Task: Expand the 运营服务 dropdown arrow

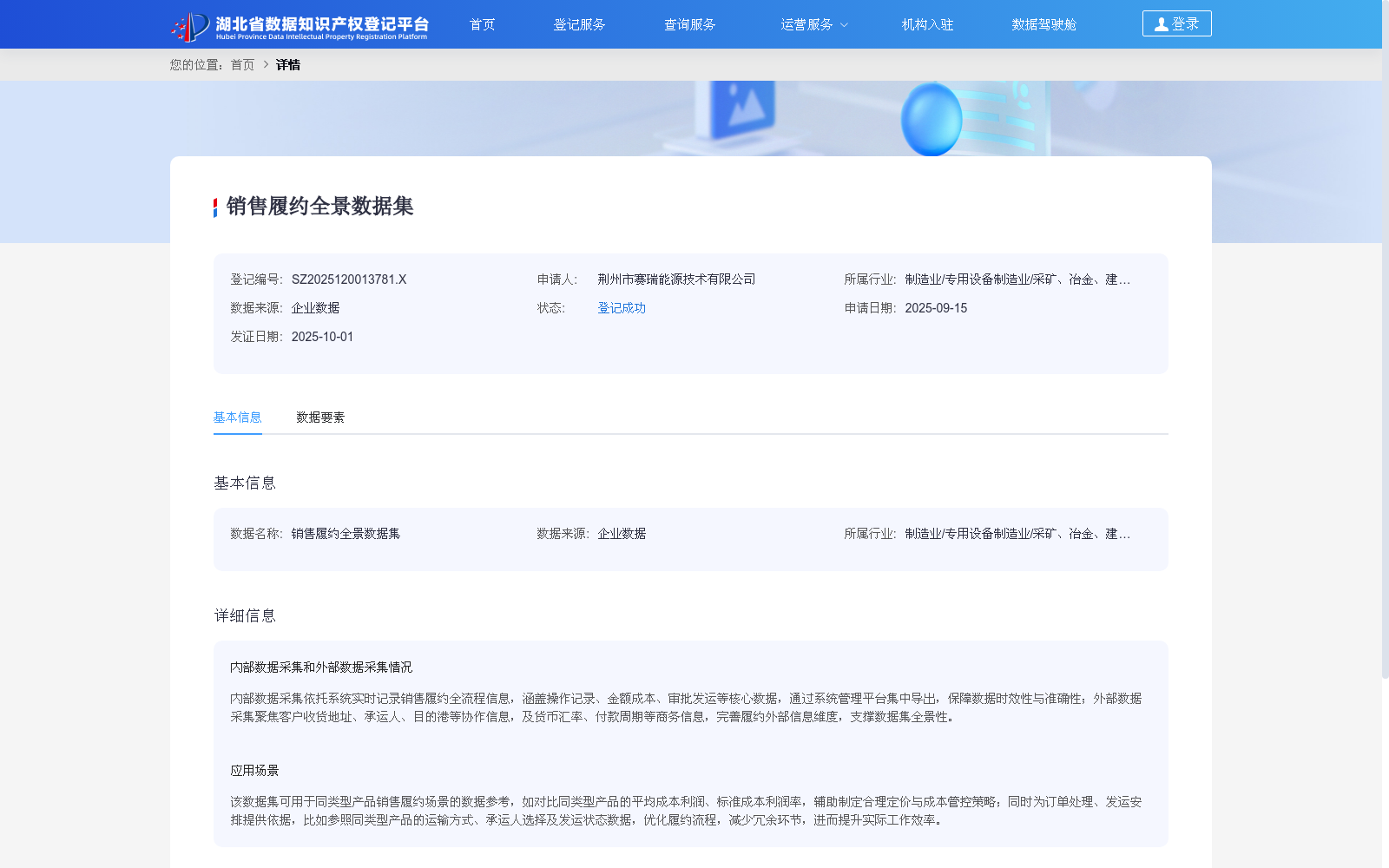Action: (x=844, y=25)
